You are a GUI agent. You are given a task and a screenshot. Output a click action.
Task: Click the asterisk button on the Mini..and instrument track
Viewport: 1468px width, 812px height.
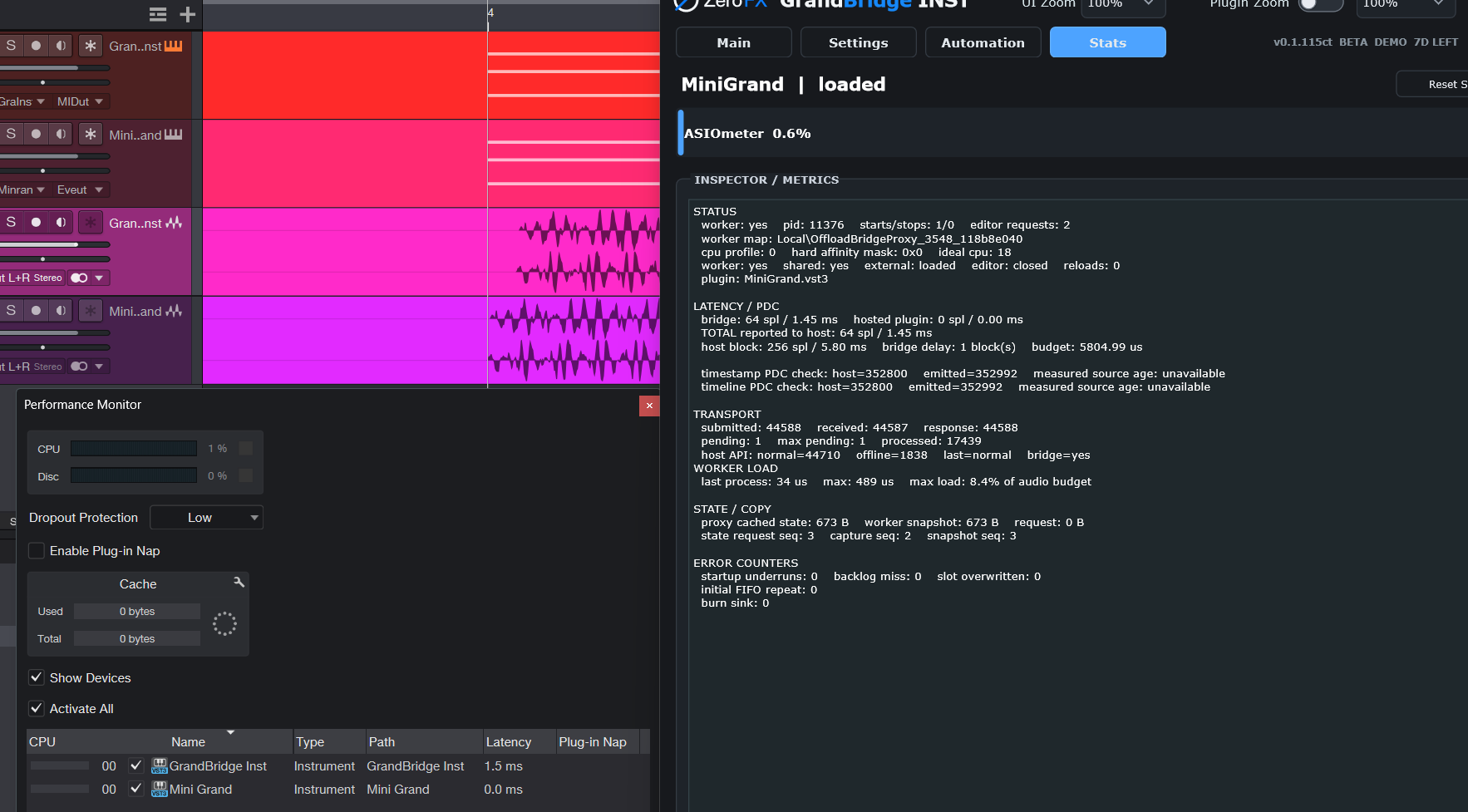pyautogui.click(x=91, y=134)
